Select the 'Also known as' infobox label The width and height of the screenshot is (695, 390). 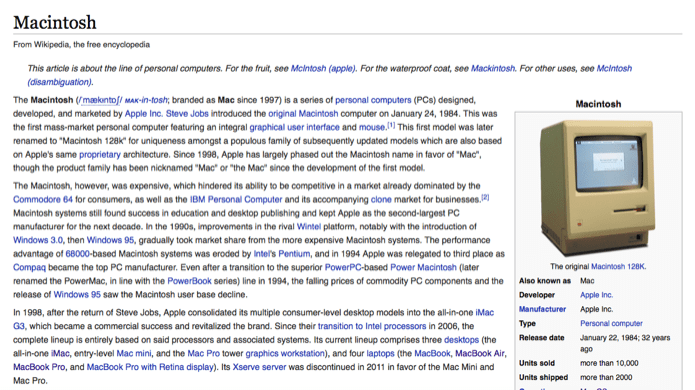click(x=545, y=281)
